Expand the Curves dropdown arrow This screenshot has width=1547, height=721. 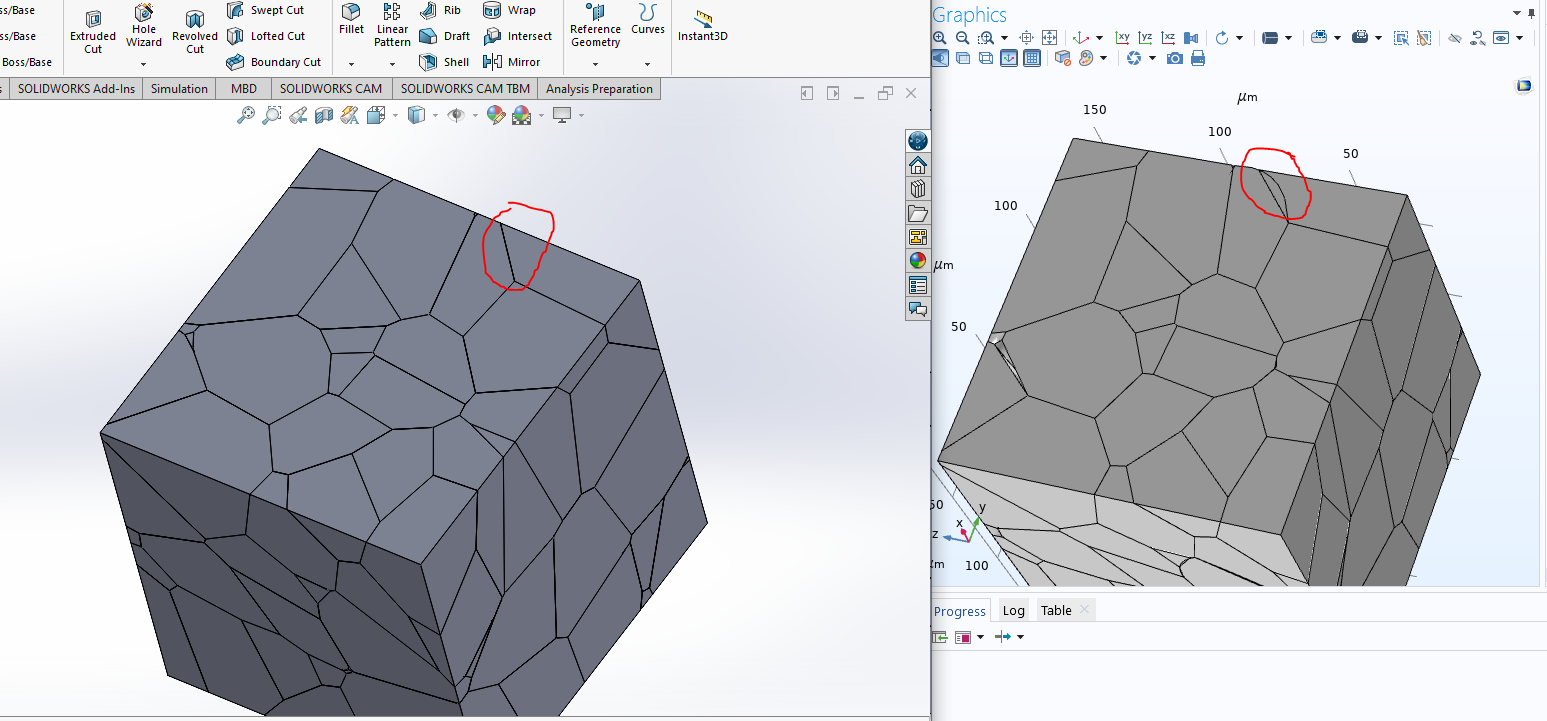[x=648, y=64]
